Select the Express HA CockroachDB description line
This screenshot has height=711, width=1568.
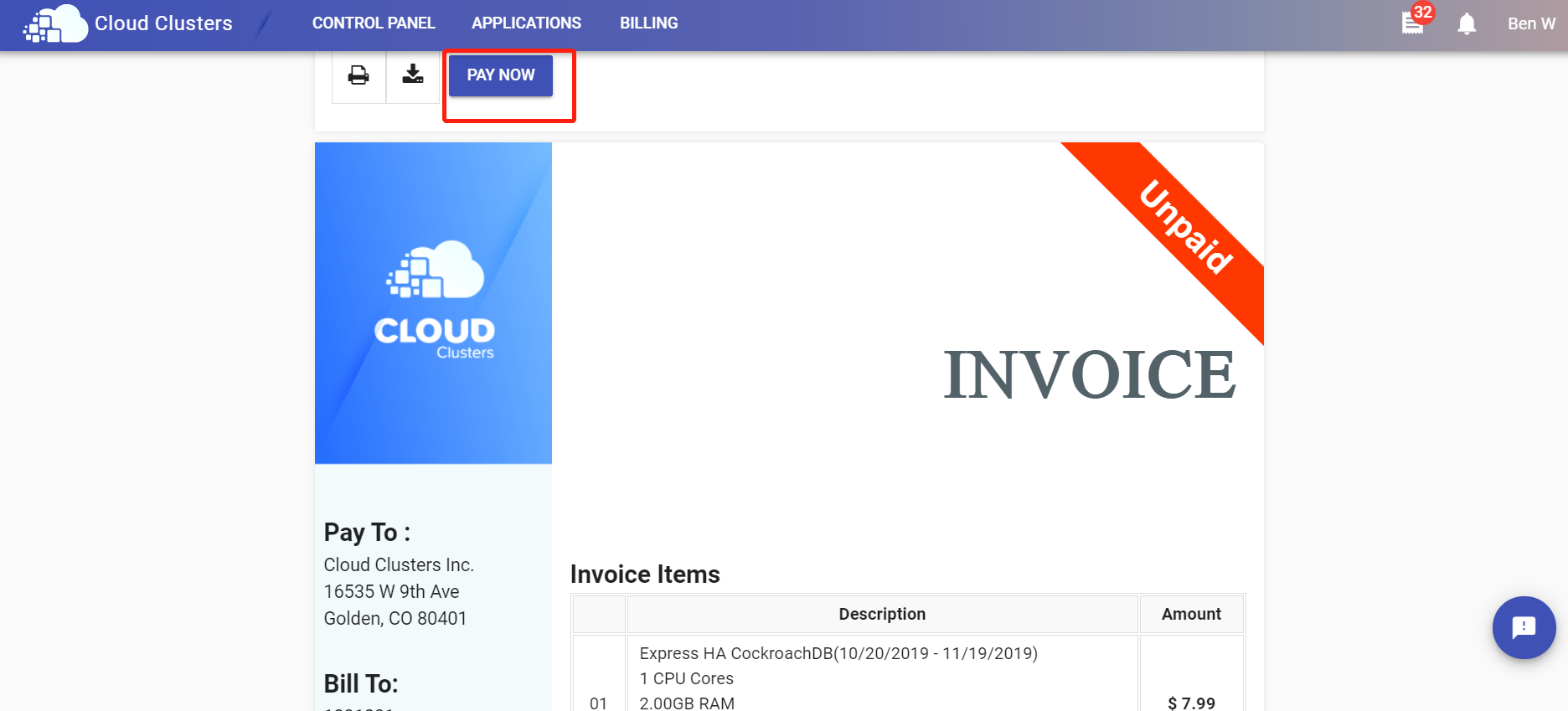[x=838, y=653]
